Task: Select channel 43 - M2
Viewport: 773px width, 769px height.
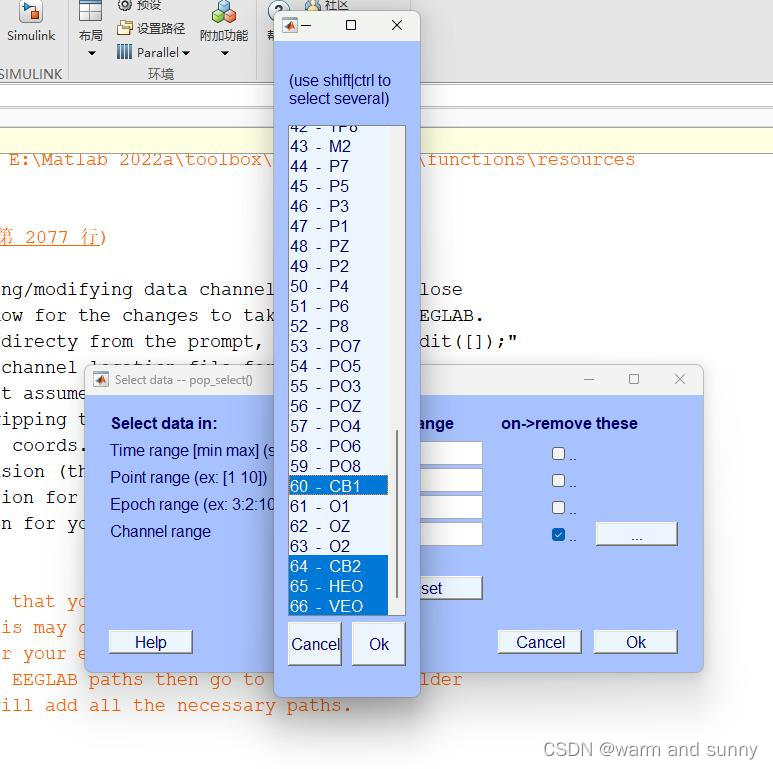Action: tap(338, 146)
